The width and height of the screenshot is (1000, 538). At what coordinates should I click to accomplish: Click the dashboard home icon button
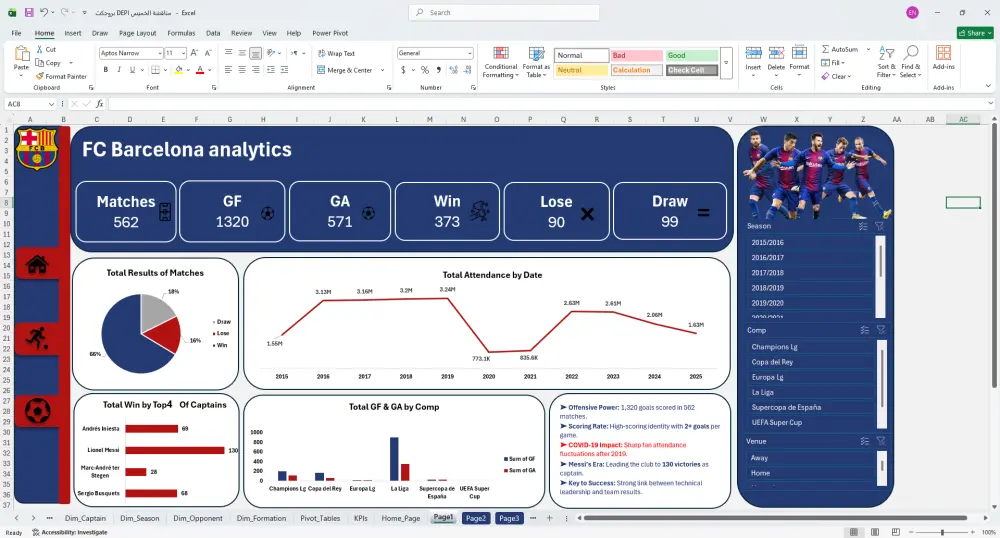37,263
